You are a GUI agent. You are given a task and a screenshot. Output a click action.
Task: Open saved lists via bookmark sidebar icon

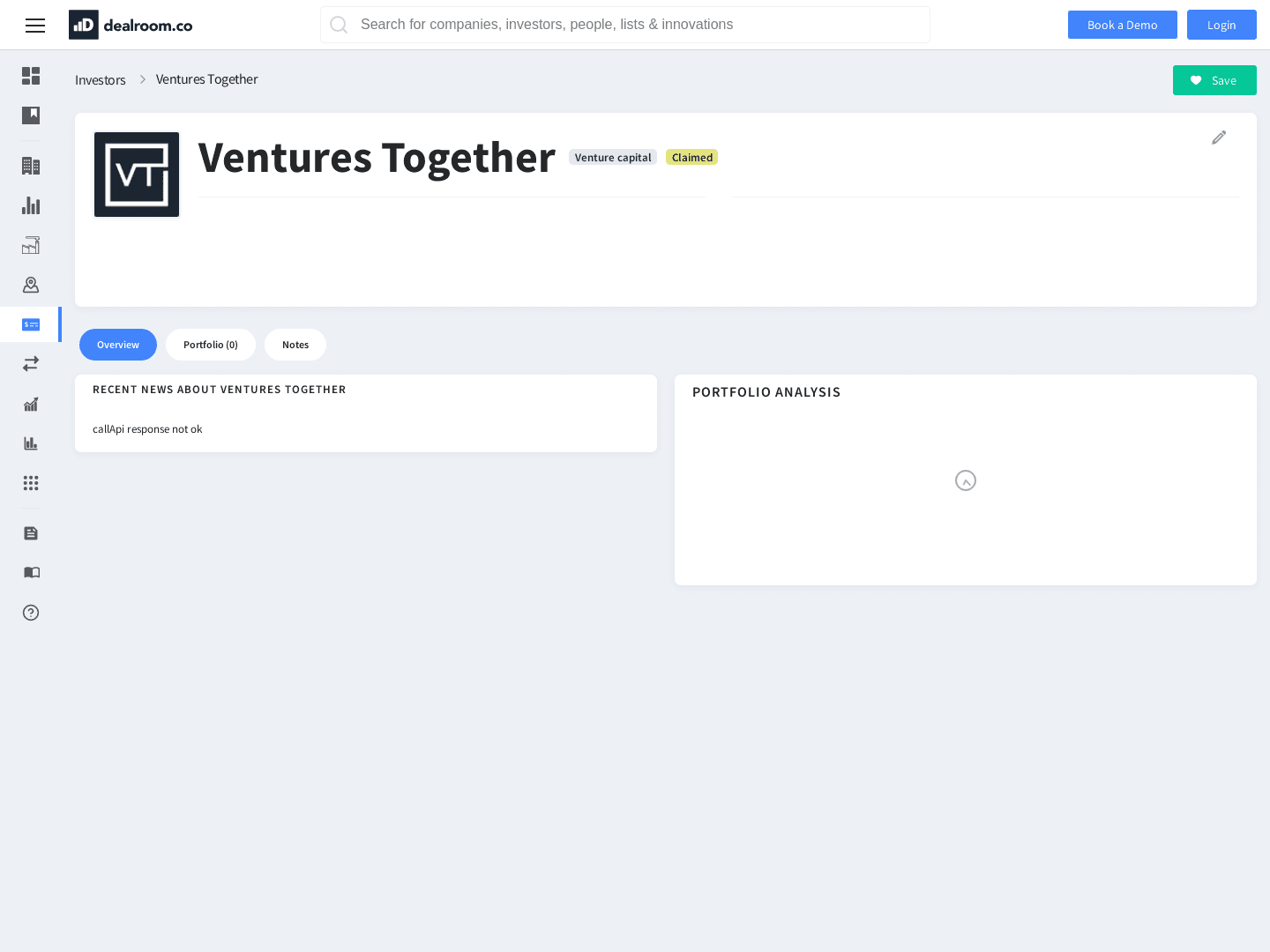pos(31,115)
